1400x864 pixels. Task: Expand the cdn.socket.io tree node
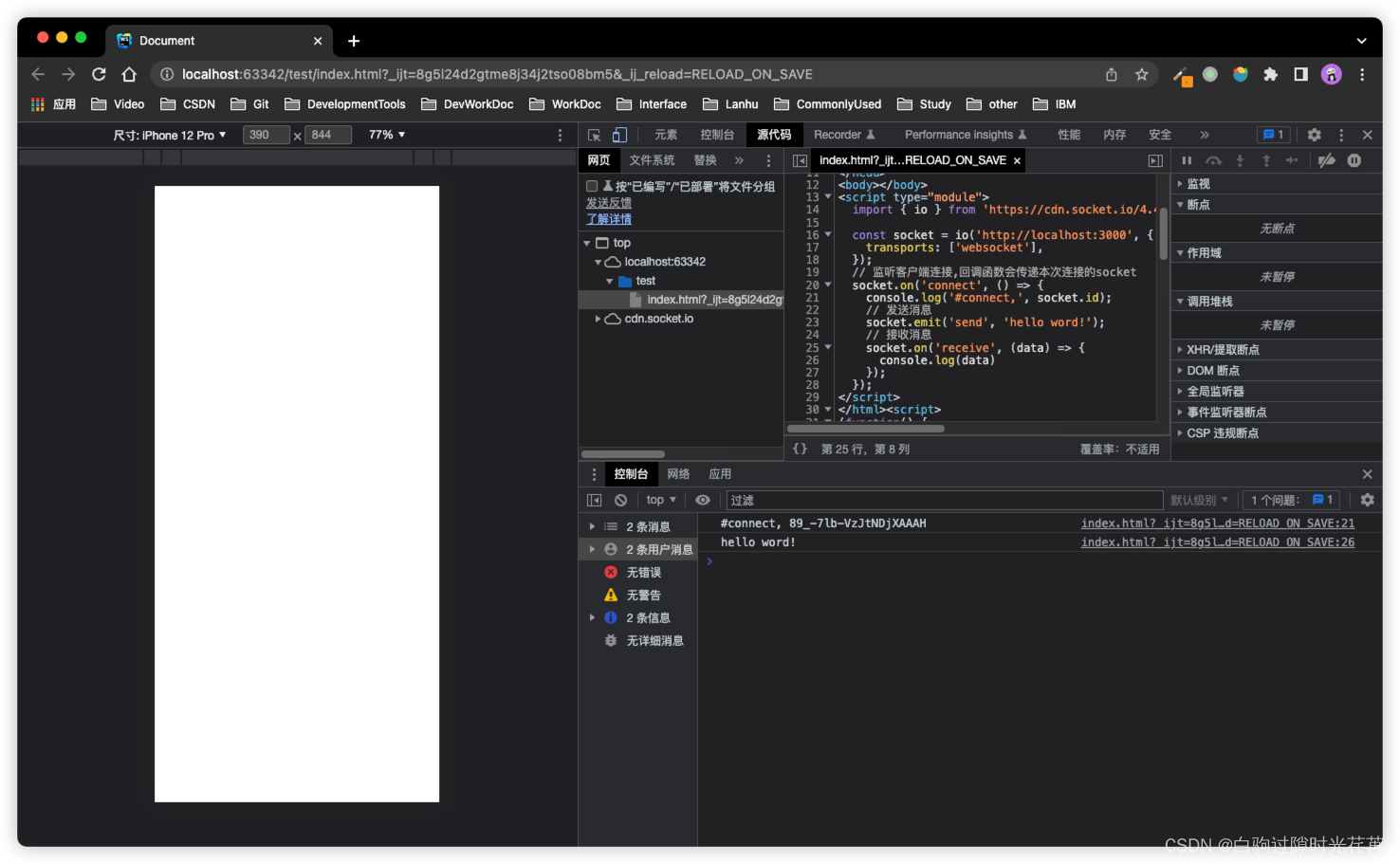tap(598, 319)
